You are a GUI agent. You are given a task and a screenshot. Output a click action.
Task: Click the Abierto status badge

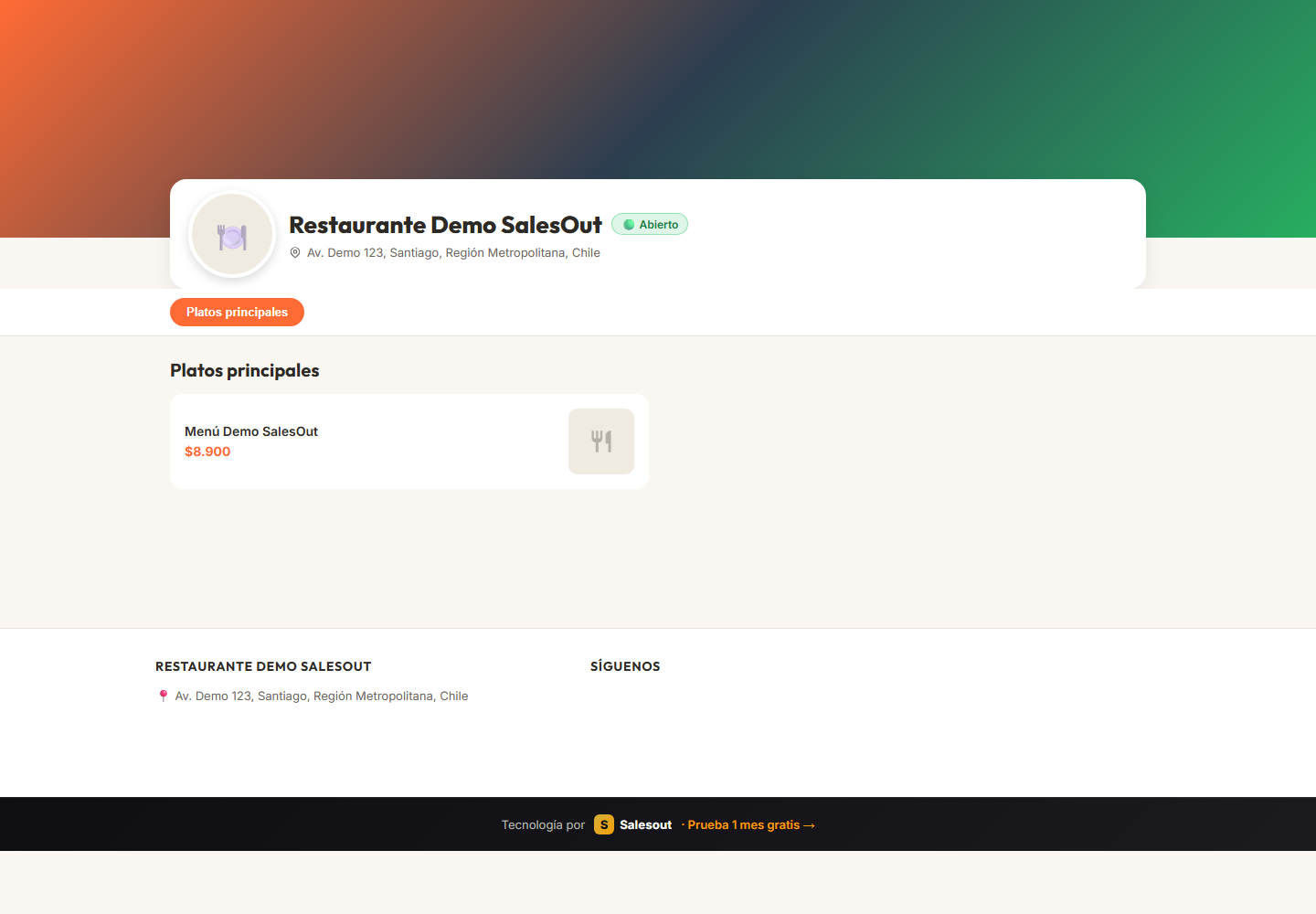650,225
